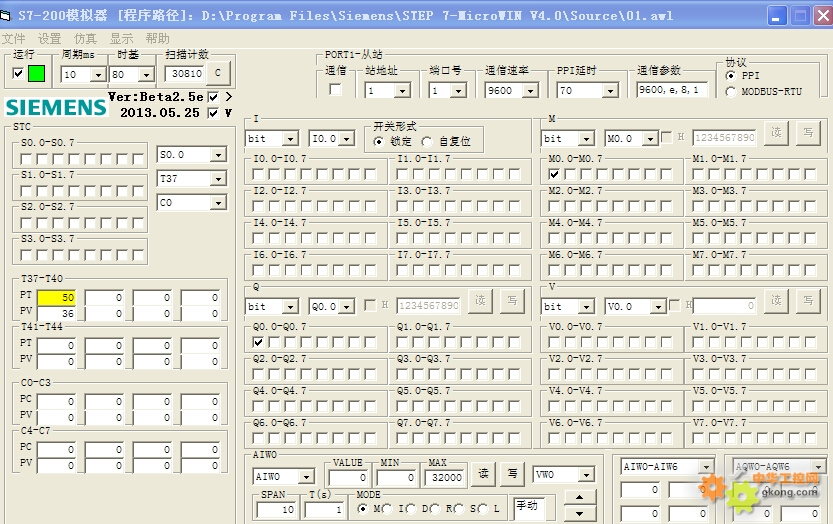This screenshot has height=524, width=833.
Task: Toggle the checkbox next to Ver:Beta2.5e
Action: click(x=213, y=97)
